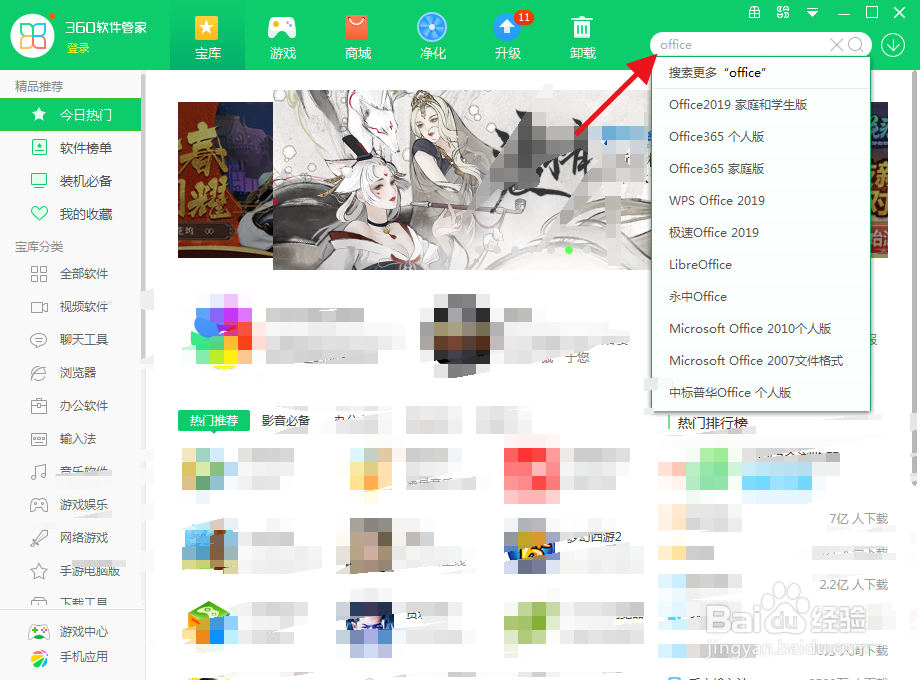Open the 宝库 treasury tab

(x=207, y=37)
